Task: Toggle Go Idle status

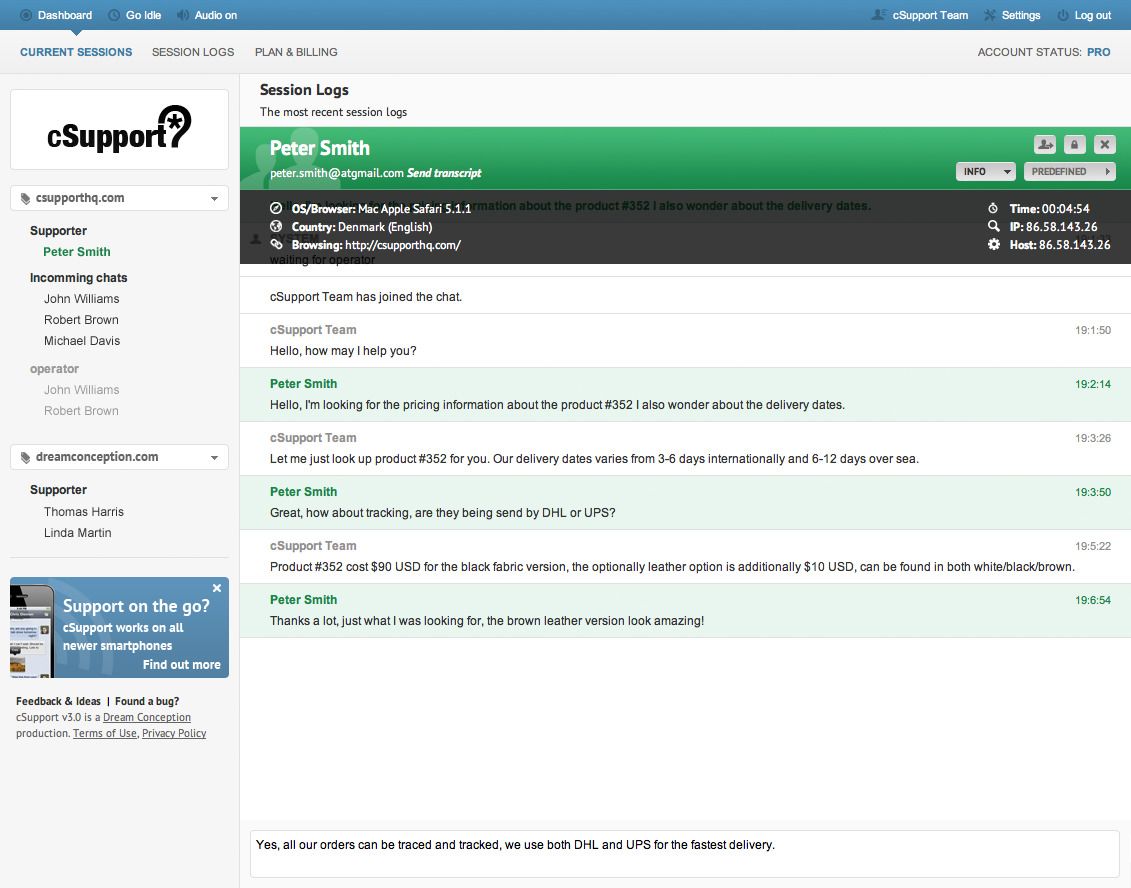Action: [x=115, y=15]
